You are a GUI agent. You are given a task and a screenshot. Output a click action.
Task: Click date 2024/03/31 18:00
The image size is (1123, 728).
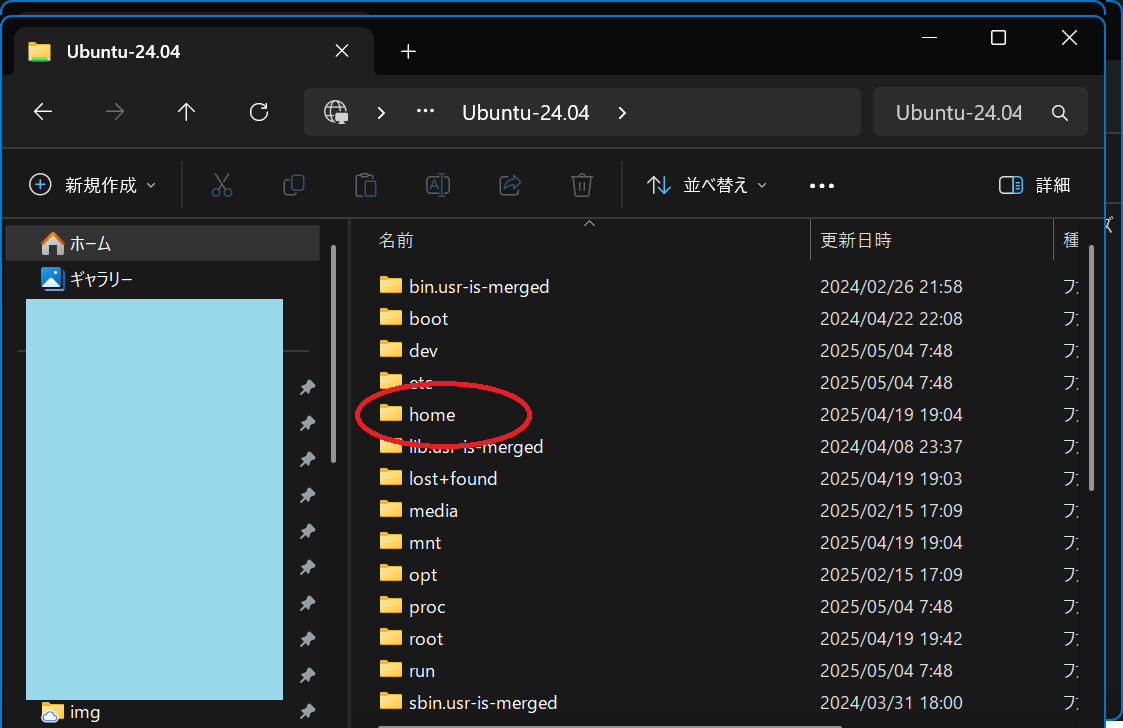891,703
